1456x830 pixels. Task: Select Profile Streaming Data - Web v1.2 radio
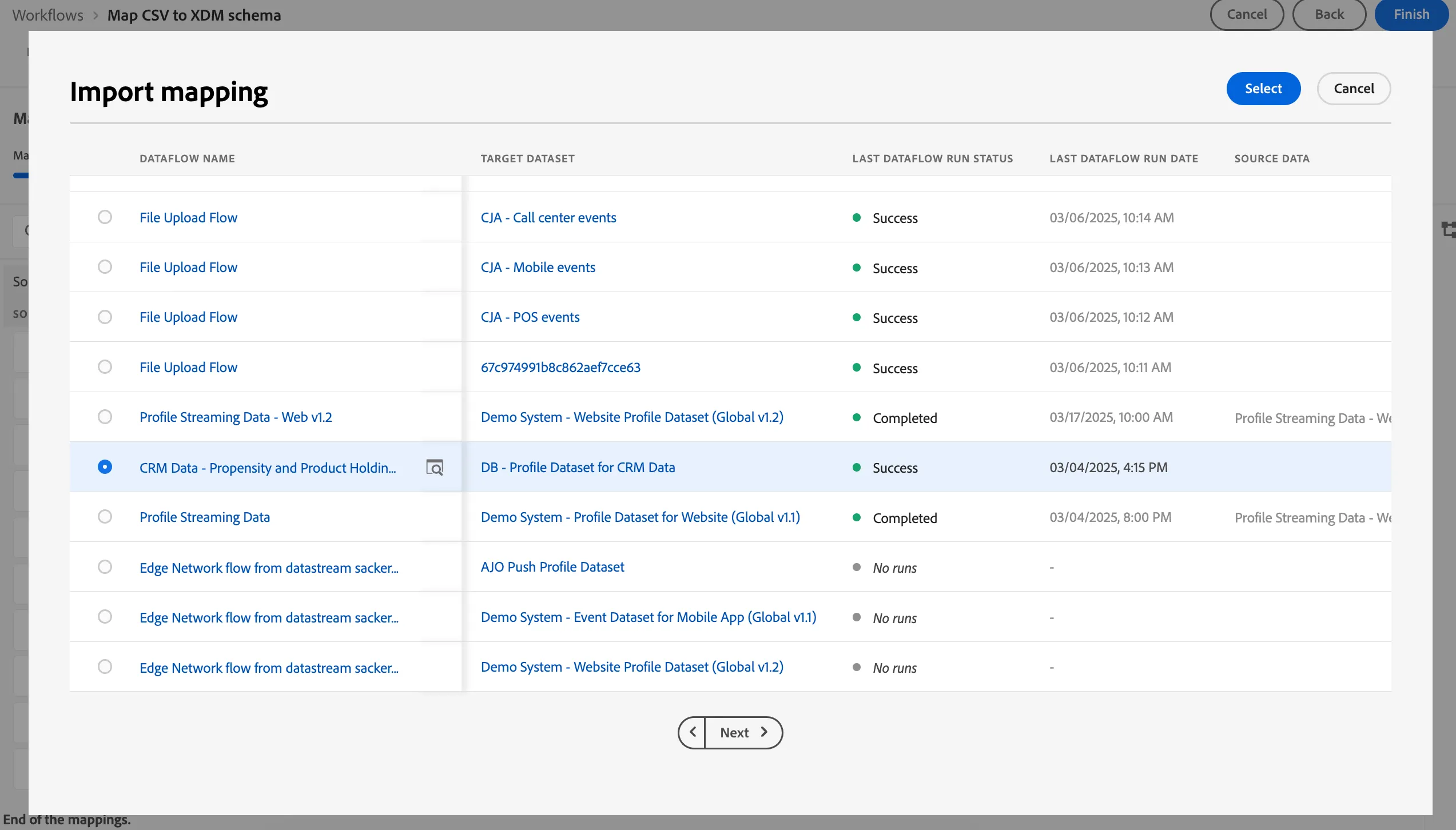pyautogui.click(x=105, y=417)
